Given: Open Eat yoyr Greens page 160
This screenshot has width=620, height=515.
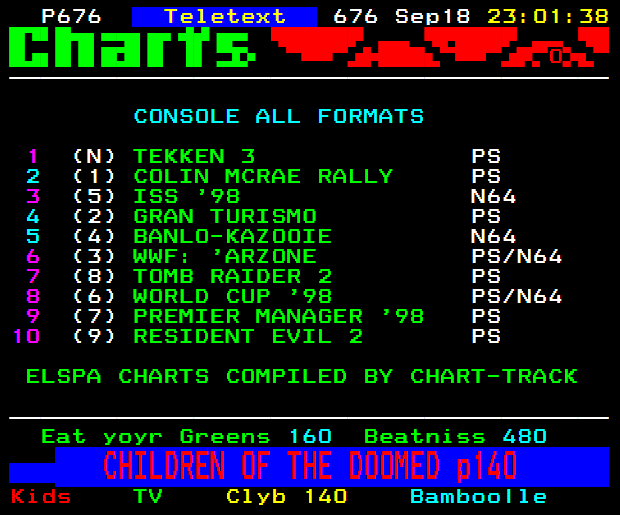Looking at the screenshot, I should 186,437.
